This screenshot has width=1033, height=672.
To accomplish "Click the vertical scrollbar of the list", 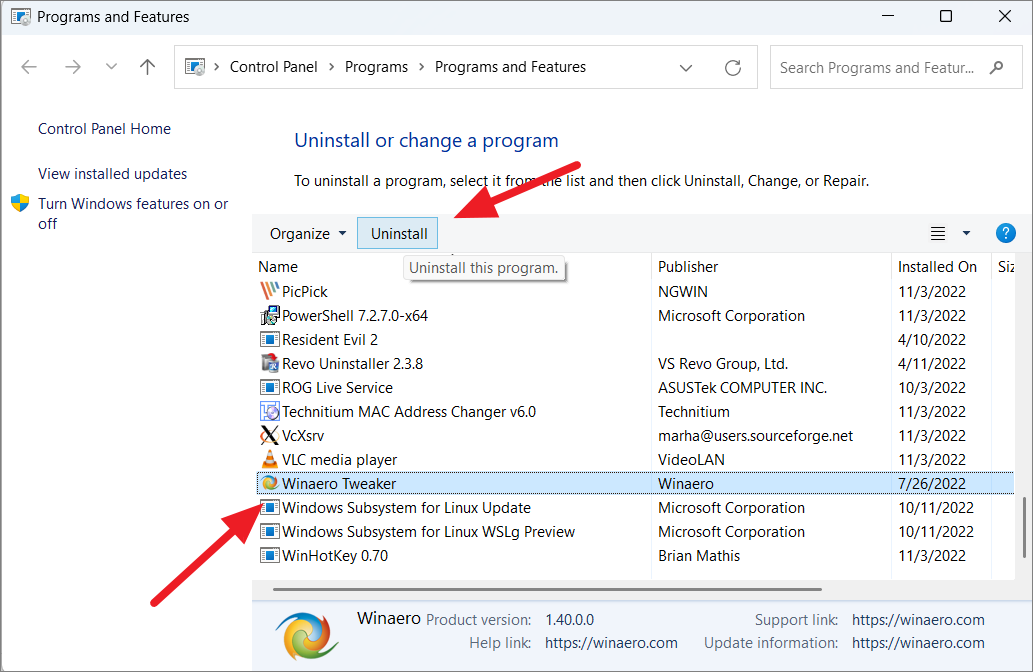I will [1024, 527].
